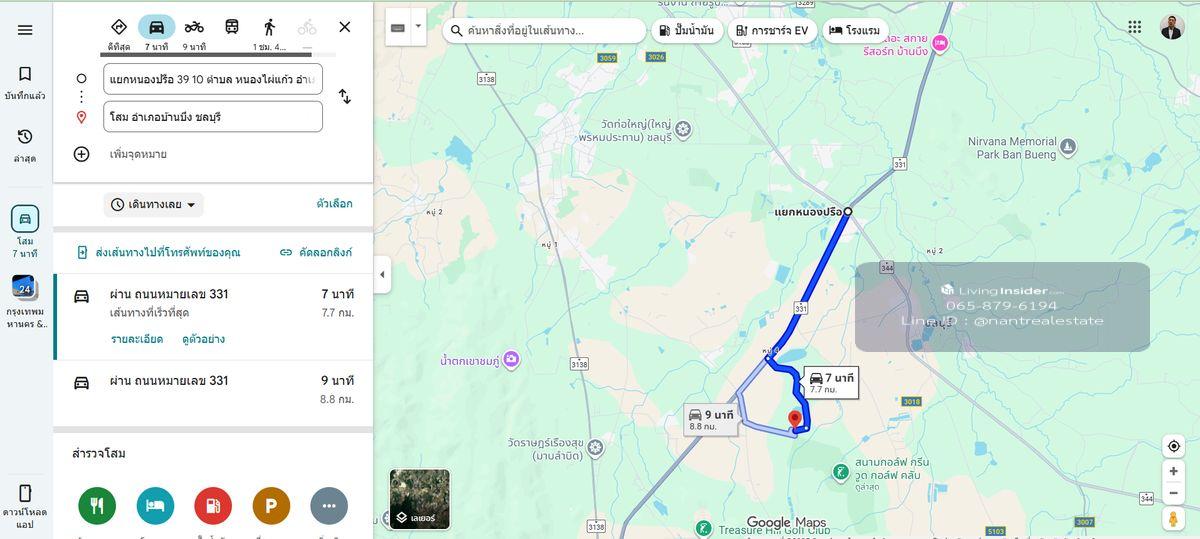Select the walking travel mode icon
Image resolution: width=1200 pixels, height=539 pixels.
point(269,27)
